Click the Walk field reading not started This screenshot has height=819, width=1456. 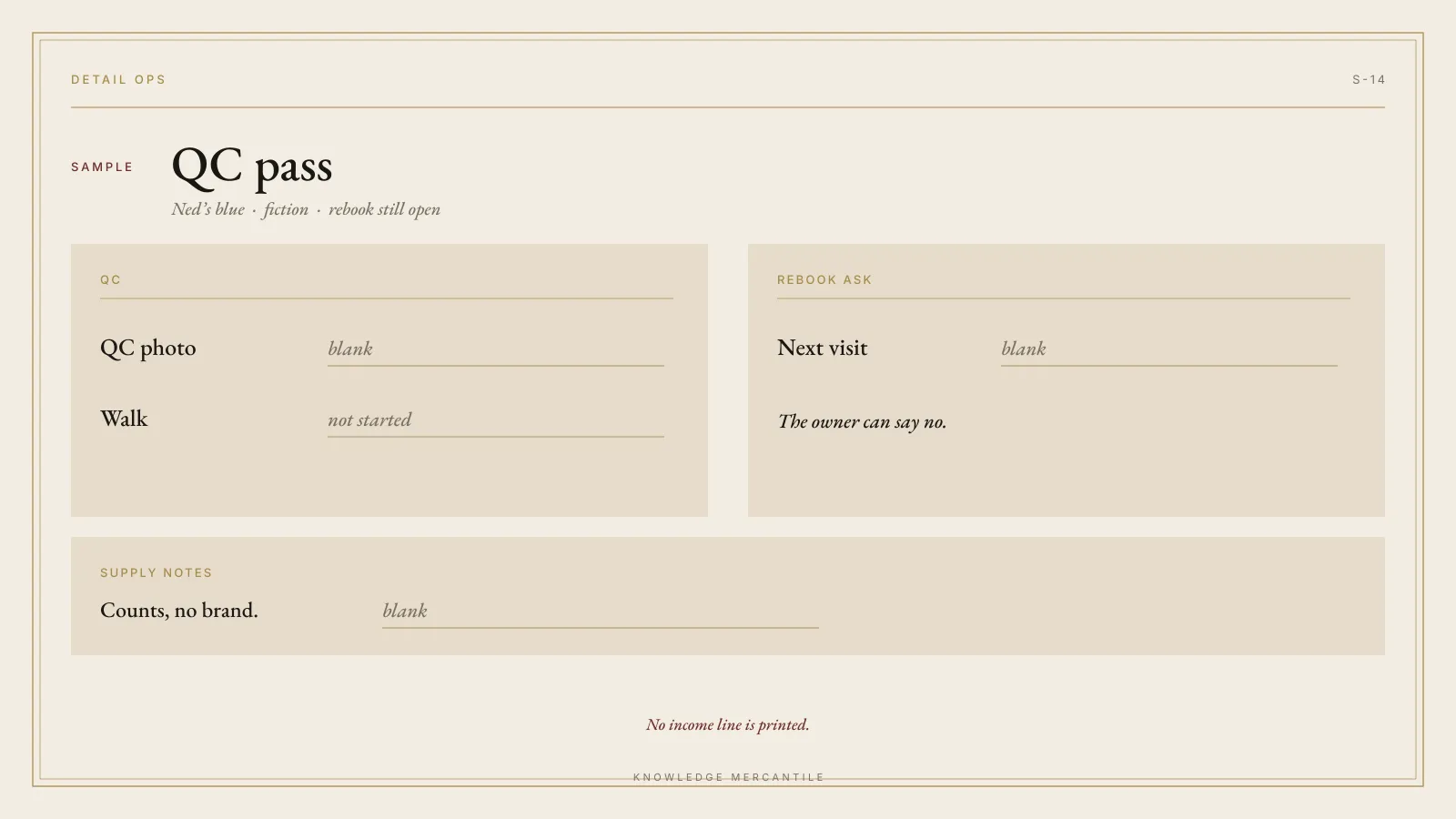[495, 420]
